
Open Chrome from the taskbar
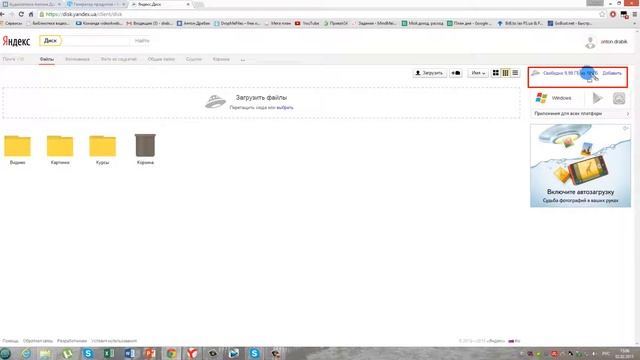[171, 353]
